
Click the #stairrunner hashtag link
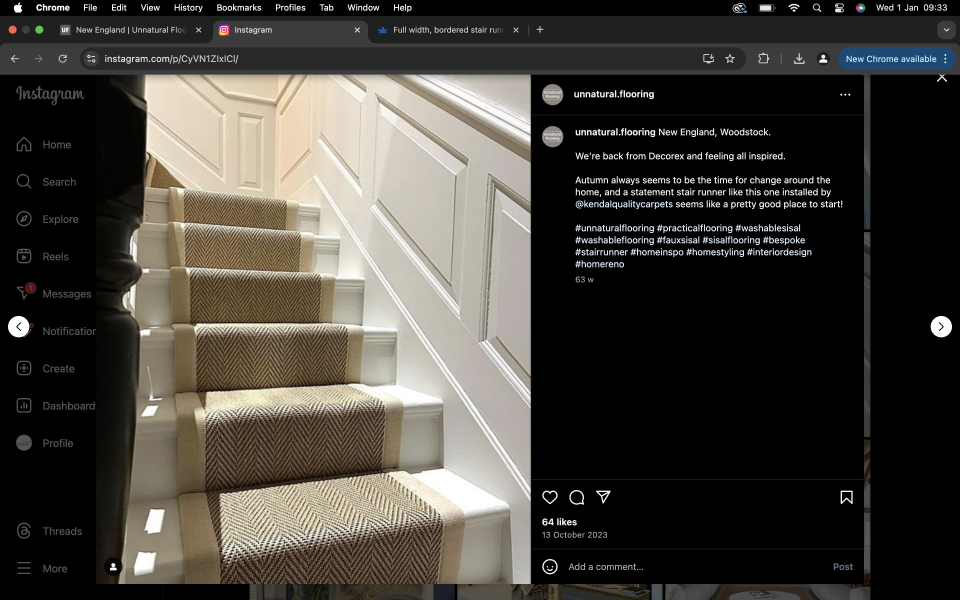pyautogui.click(x=600, y=252)
